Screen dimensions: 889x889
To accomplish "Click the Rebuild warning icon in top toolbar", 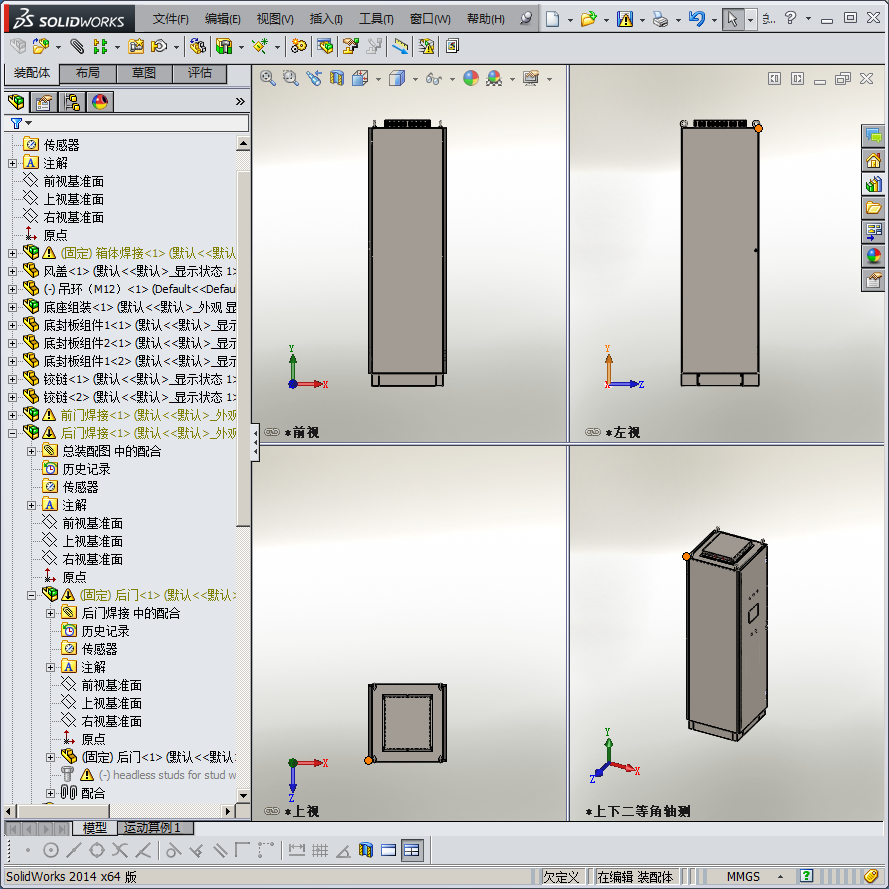I will tap(625, 19).
